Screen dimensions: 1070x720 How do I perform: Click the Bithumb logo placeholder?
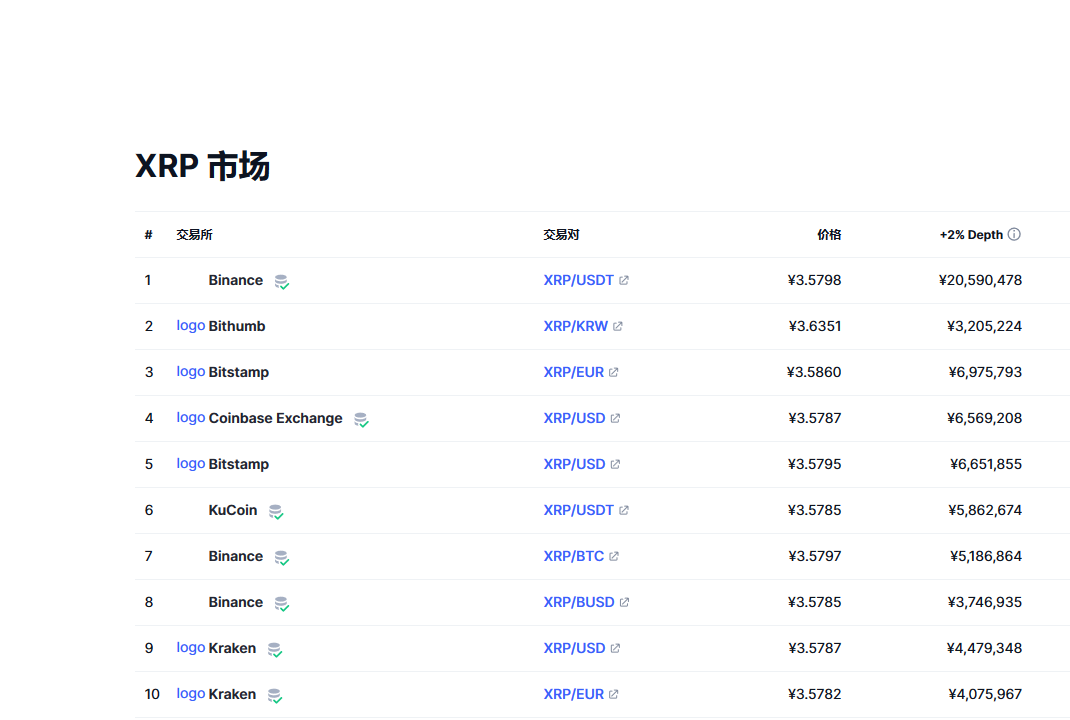(190, 326)
